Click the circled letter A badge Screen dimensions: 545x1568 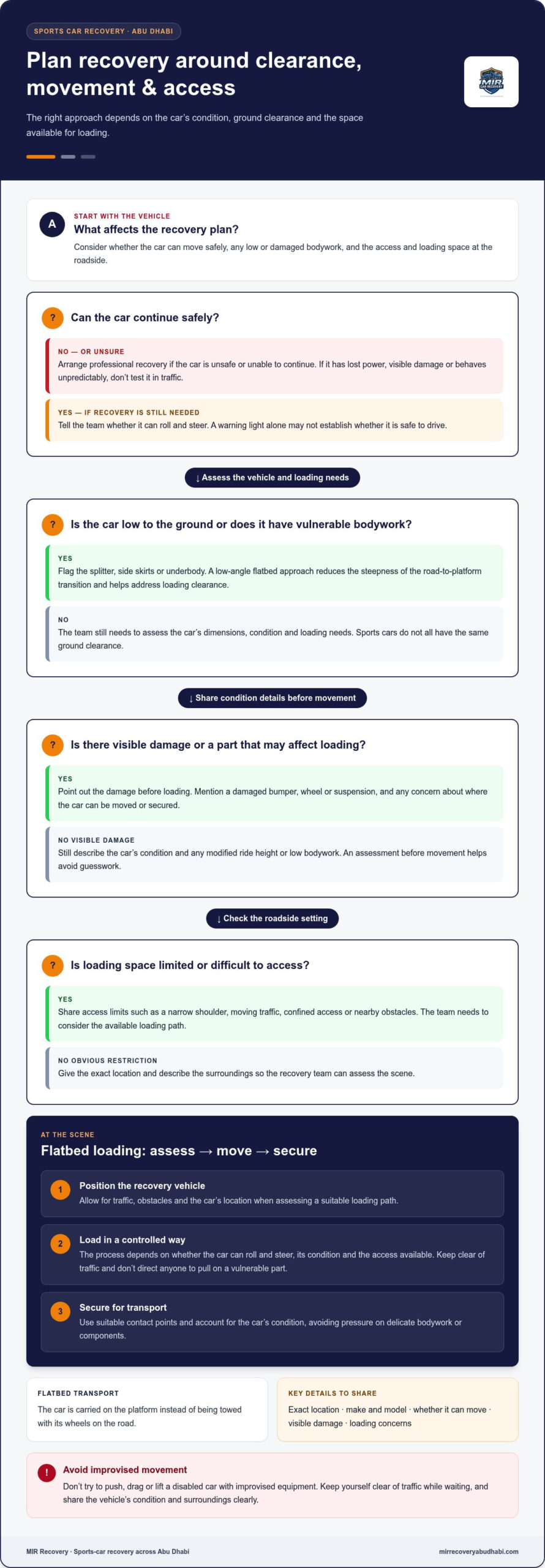tap(52, 224)
